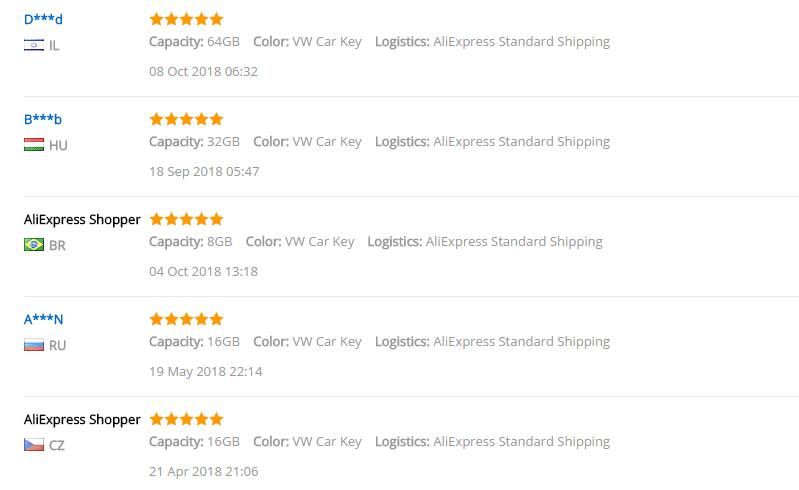Click the 64GB capacity text
This screenshot has width=799, height=490.
[x=223, y=42]
